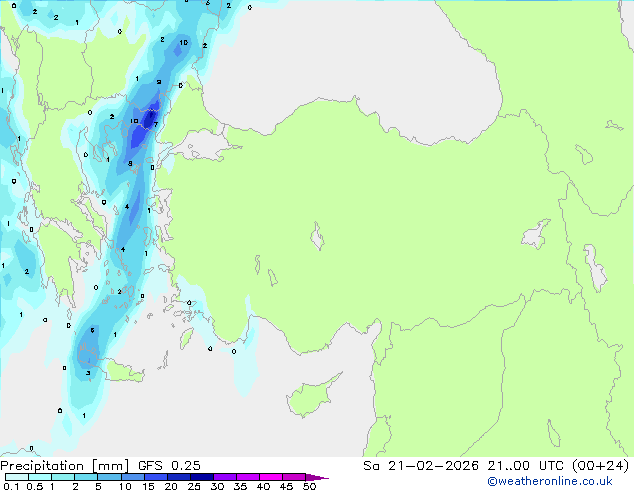This screenshot has height=490, width=634.
Task: Click the 'Sa 21-02-2026' date text
Action: [421, 466]
